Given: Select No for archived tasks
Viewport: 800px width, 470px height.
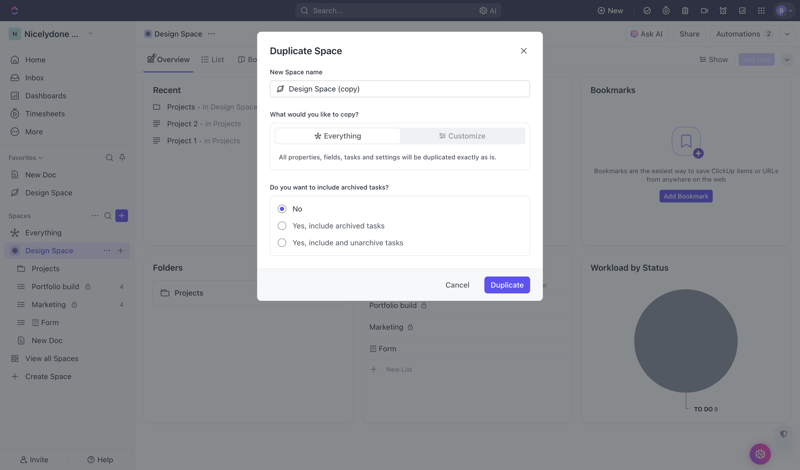Looking at the screenshot, I should 282,209.
